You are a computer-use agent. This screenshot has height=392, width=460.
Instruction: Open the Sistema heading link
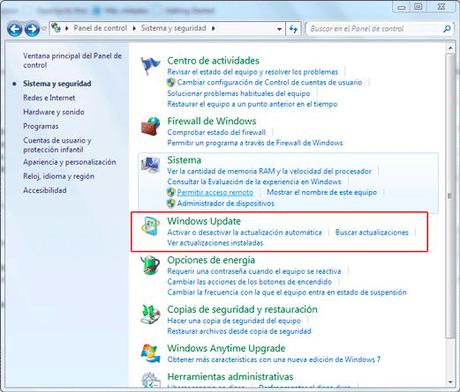click(x=184, y=160)
